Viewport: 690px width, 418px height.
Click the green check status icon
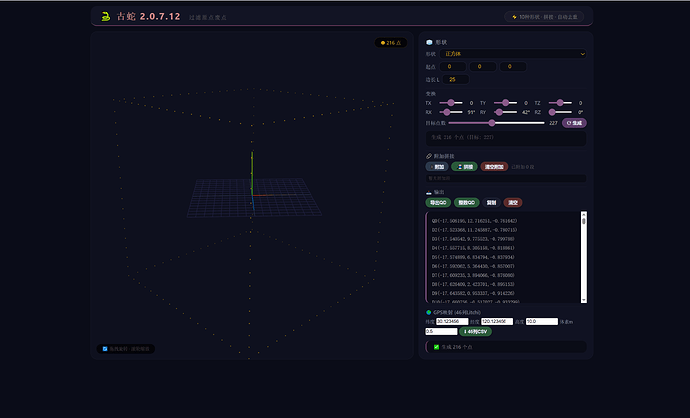436,347
